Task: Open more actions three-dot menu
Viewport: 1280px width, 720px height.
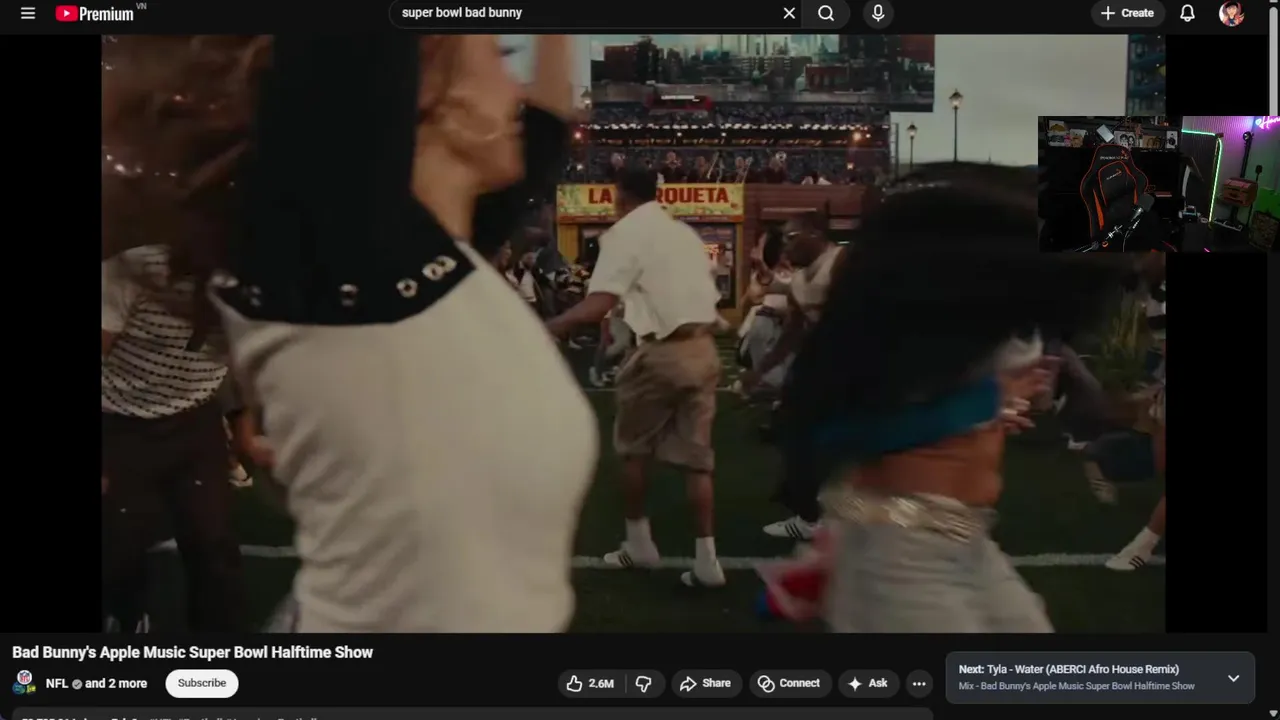Action: click(919, 684)
